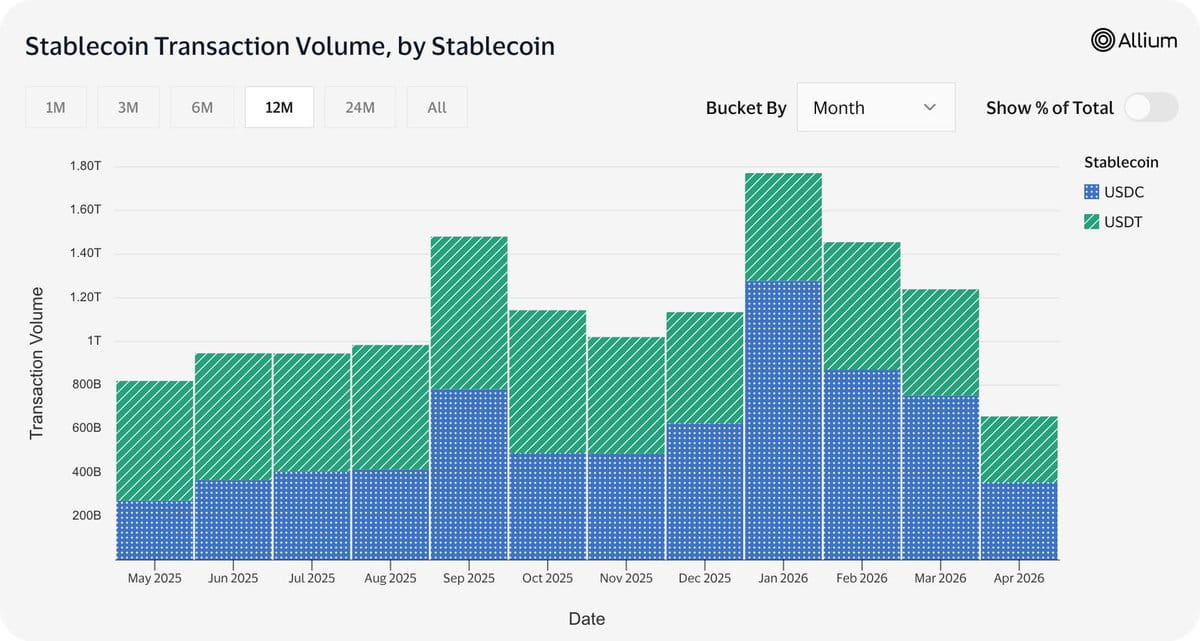Click the Mar 2026 USDT bar segment
The width and height of the screenshot is (1200, 641).
coord(940,342)
